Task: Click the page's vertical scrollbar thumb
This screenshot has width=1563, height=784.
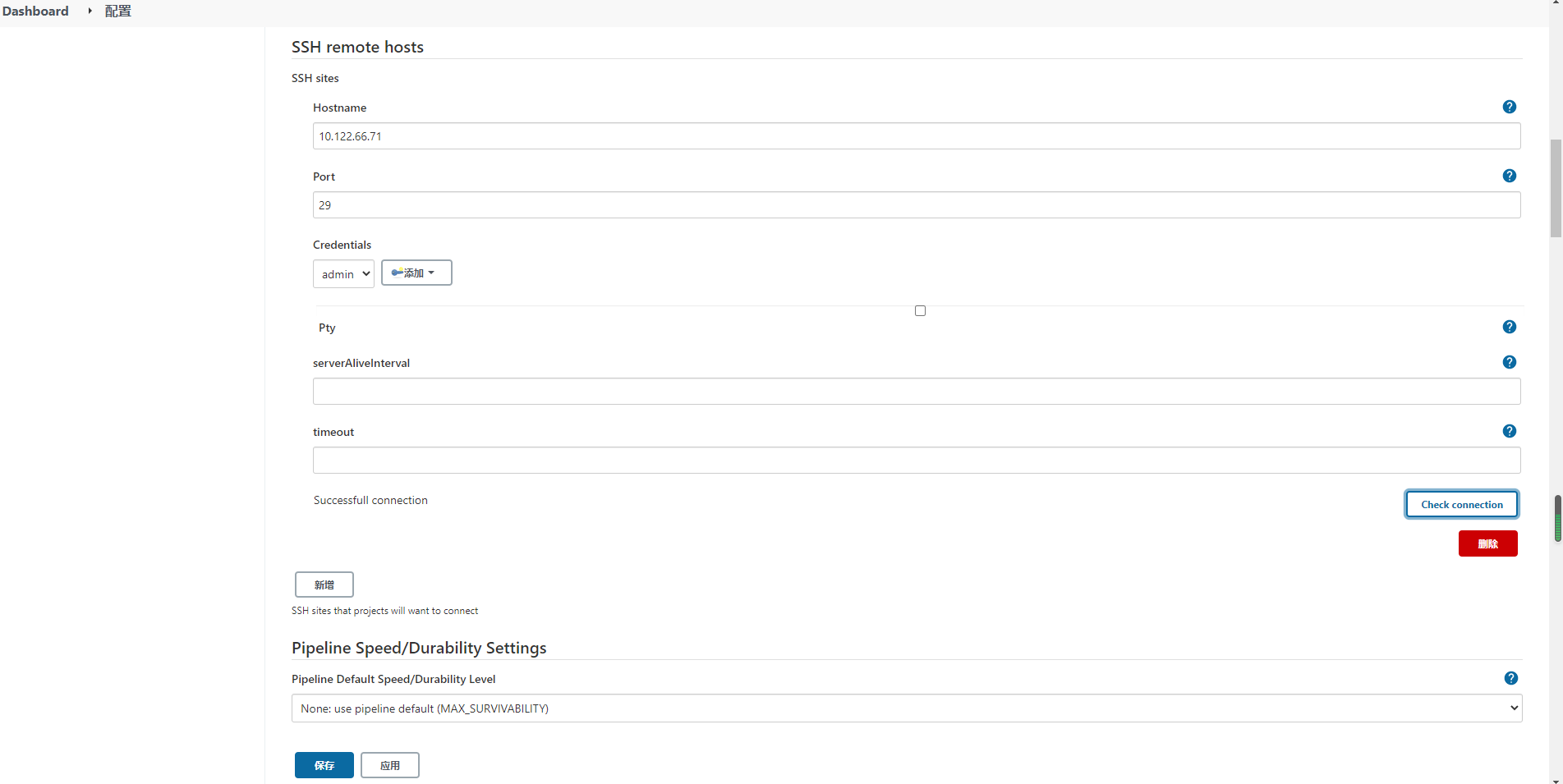Action: click(x=1556, y=518)
